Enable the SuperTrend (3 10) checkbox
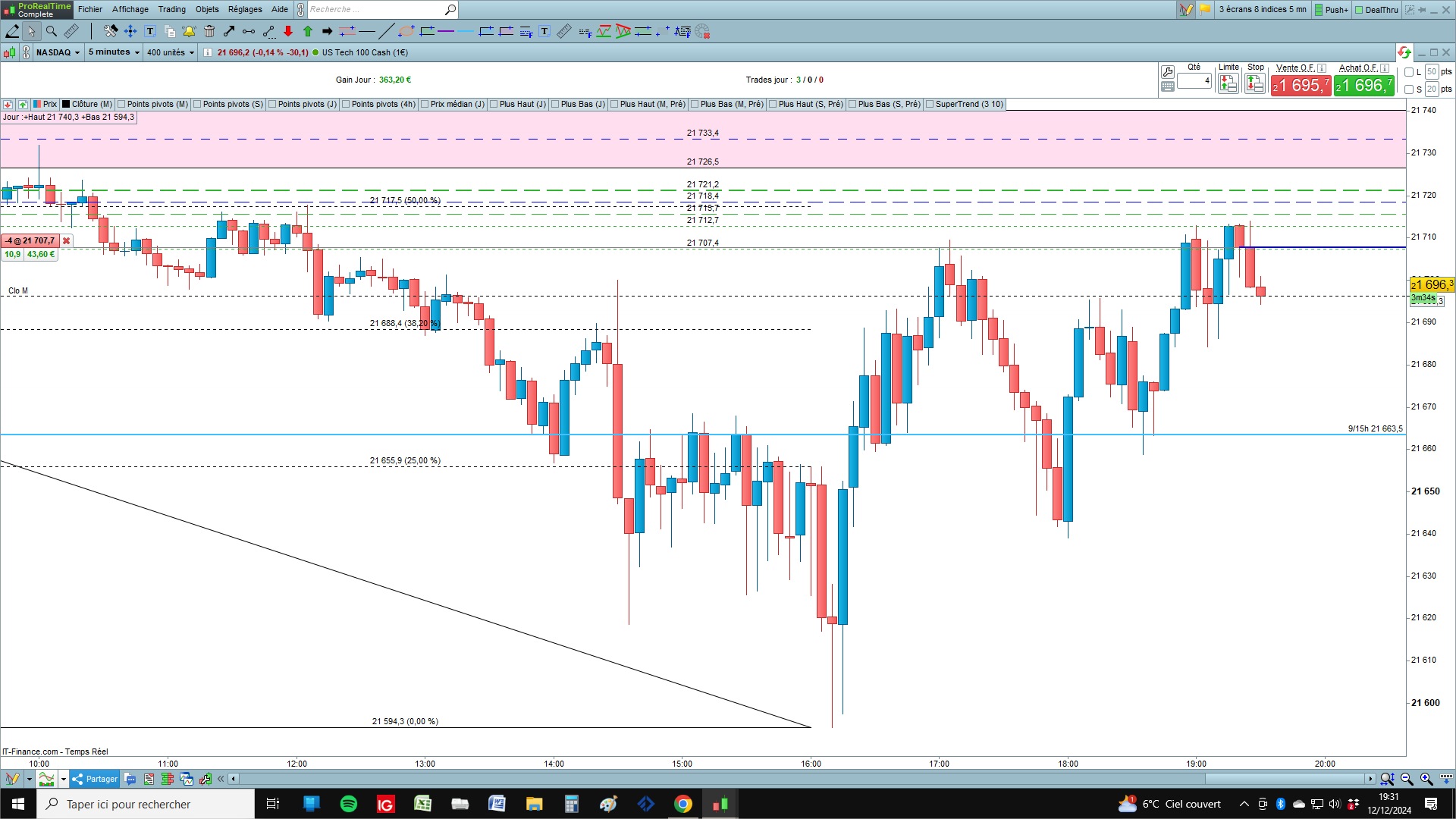Viewport: 1456px width, 819px height. point(930,105)
